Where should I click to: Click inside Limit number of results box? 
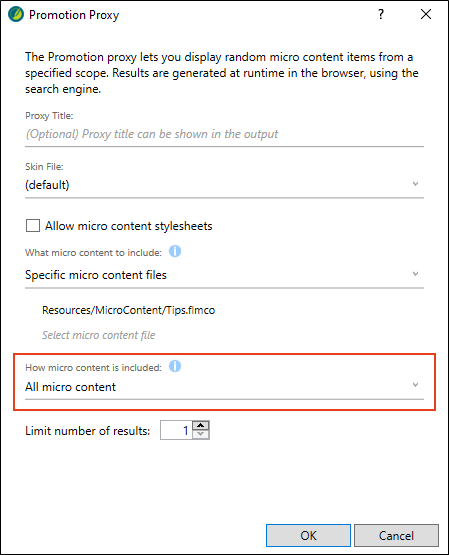[x=176, y=430]
